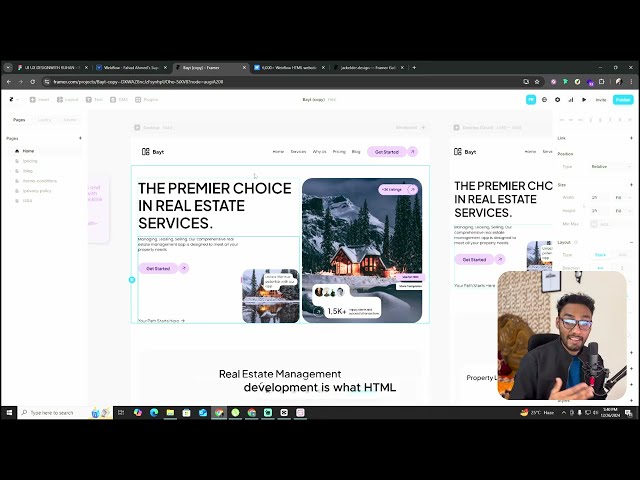640x480 pixels.
Task: Select Grid layout type
Action: (622, 255)
